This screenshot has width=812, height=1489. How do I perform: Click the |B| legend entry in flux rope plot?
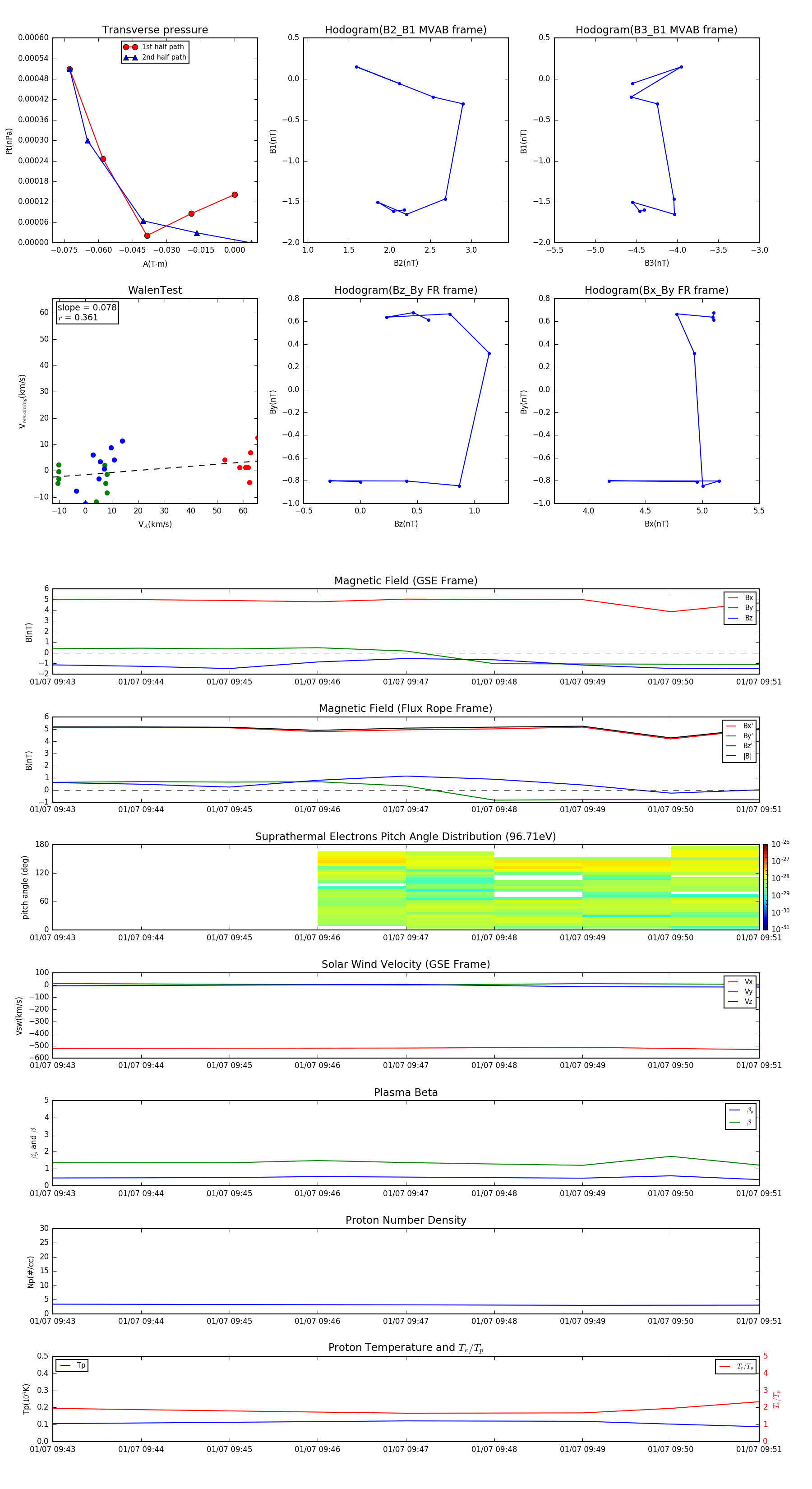[x=739, y=756]
